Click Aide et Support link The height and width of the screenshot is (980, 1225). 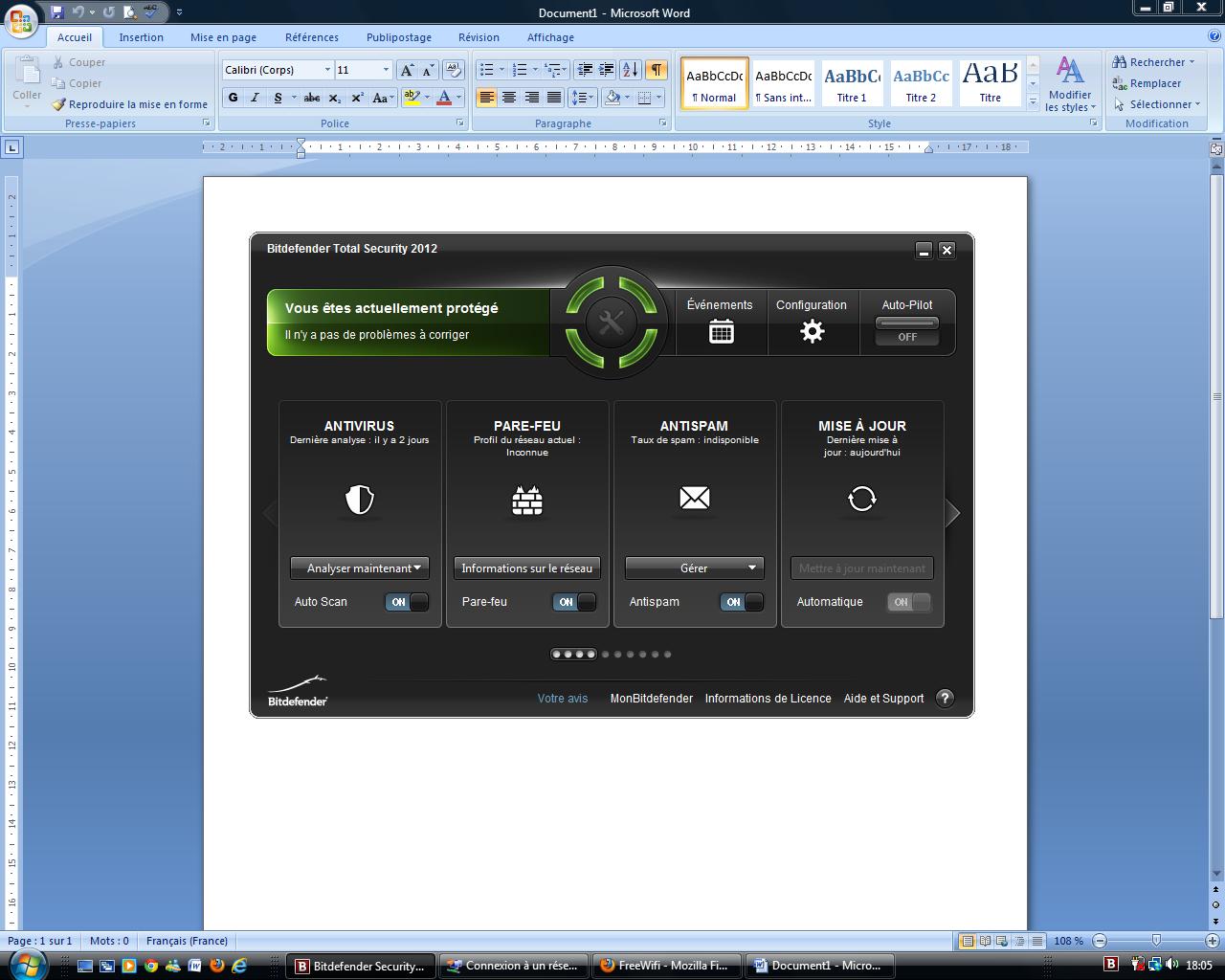point(884,698)
